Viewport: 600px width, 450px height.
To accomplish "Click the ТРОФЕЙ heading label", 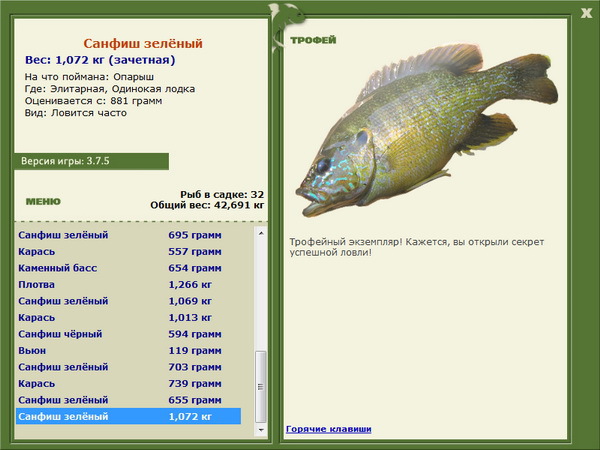I will [x=313, y=40].
